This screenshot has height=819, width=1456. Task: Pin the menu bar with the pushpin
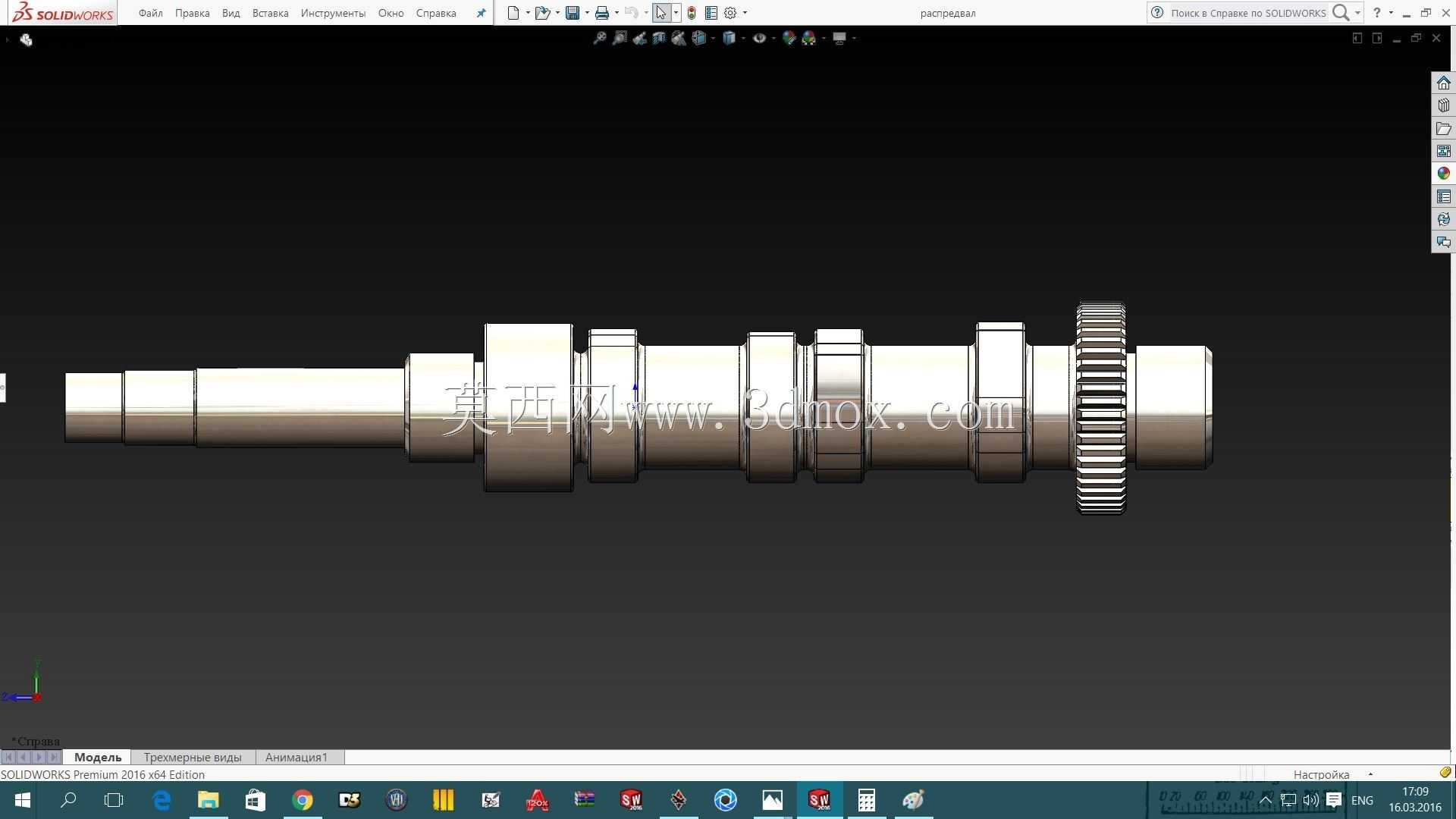click(481, 13)
